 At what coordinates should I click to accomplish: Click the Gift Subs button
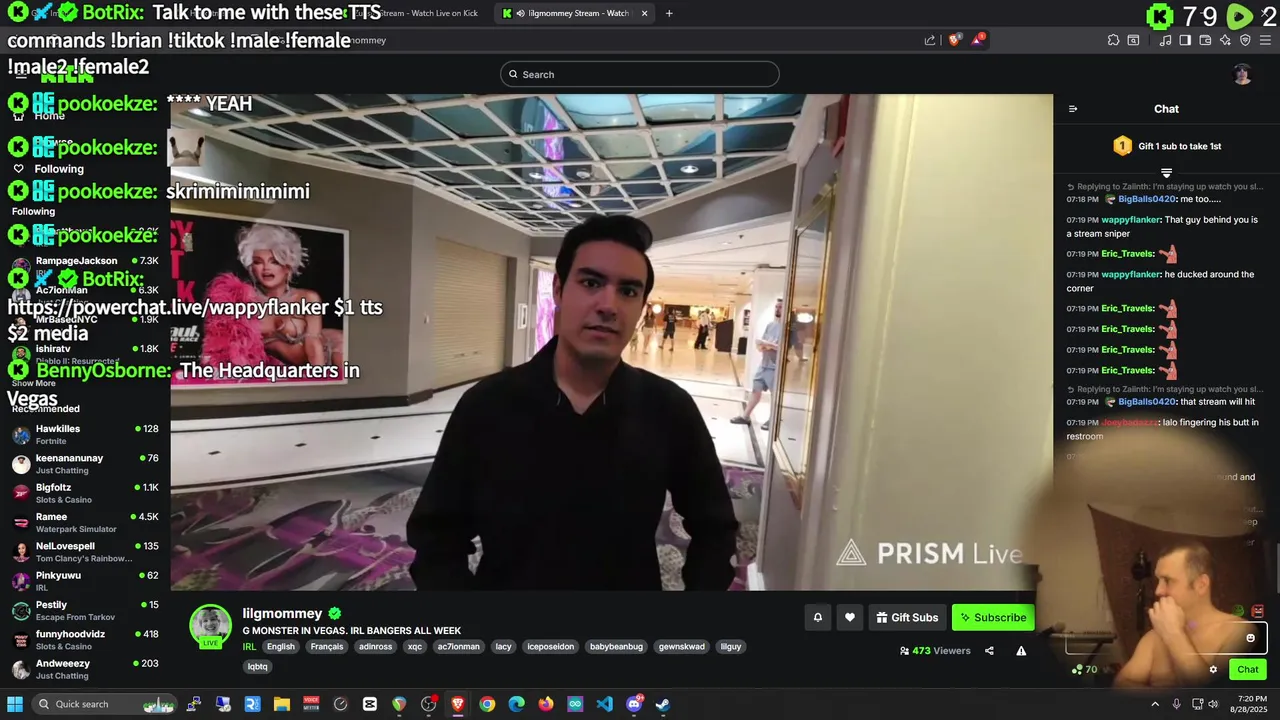point(907,617)
